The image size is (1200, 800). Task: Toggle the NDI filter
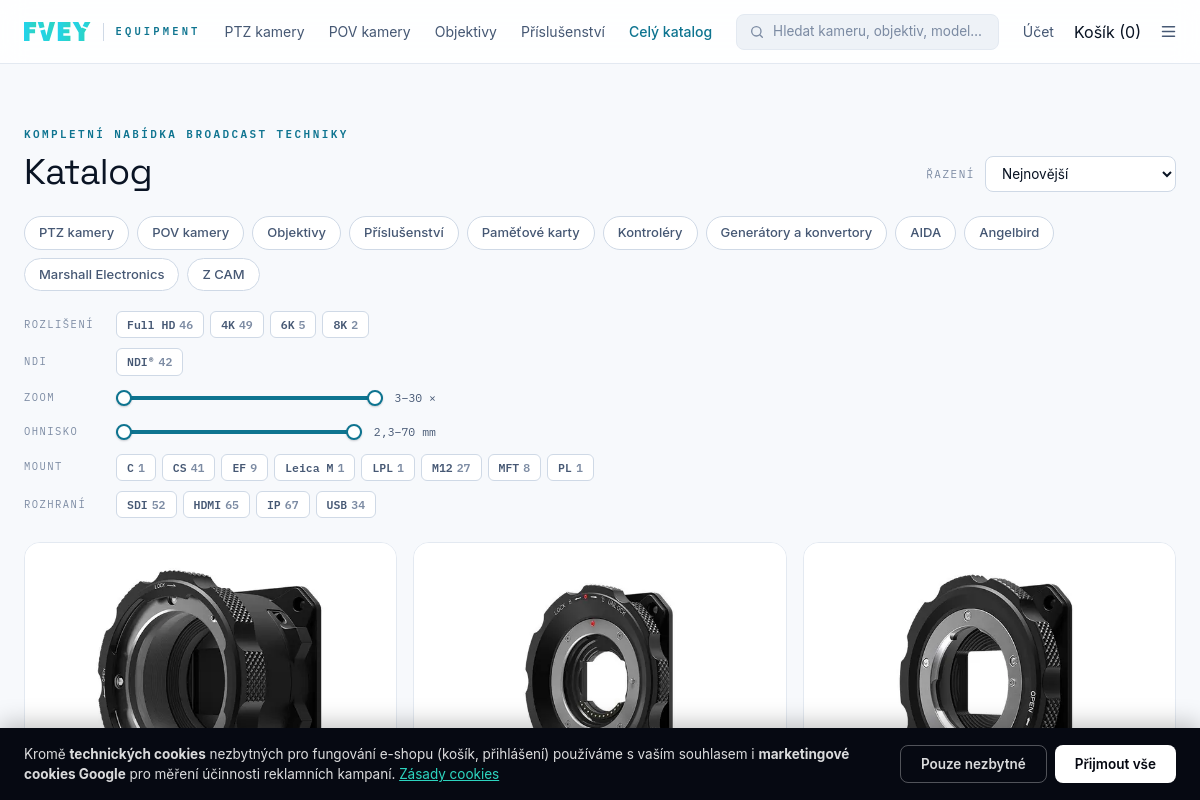(149, 362)
